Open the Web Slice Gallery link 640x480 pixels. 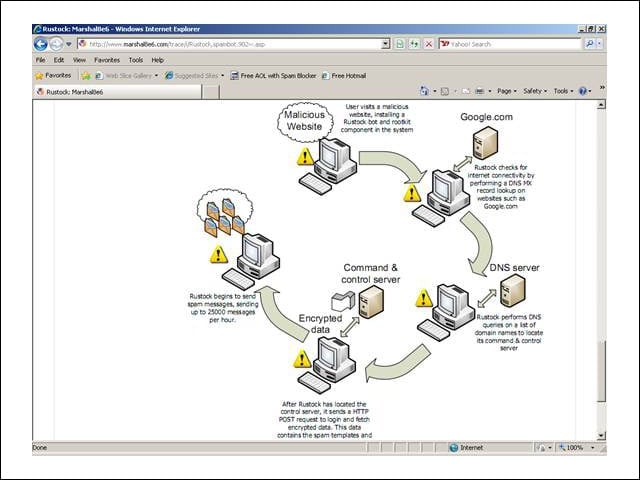coord(124,76)
